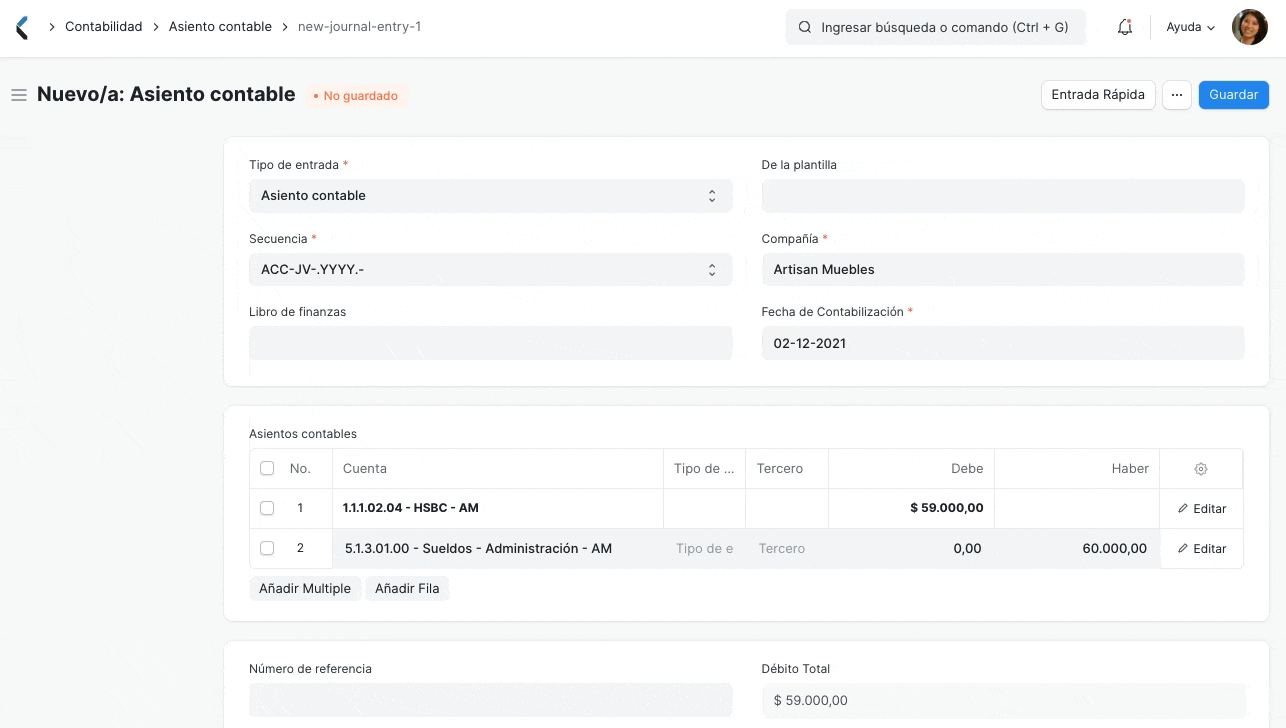Open Tipo de entrada dropdown

(490, 196)
